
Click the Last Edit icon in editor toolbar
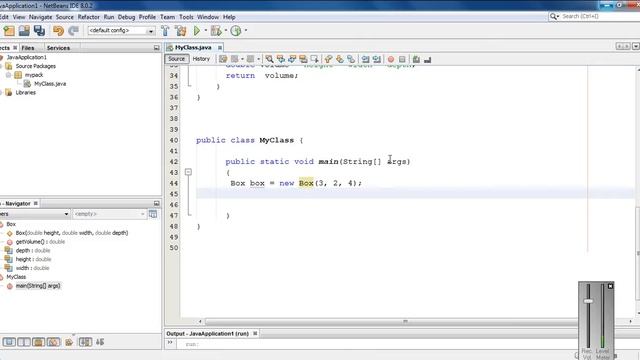223,59
